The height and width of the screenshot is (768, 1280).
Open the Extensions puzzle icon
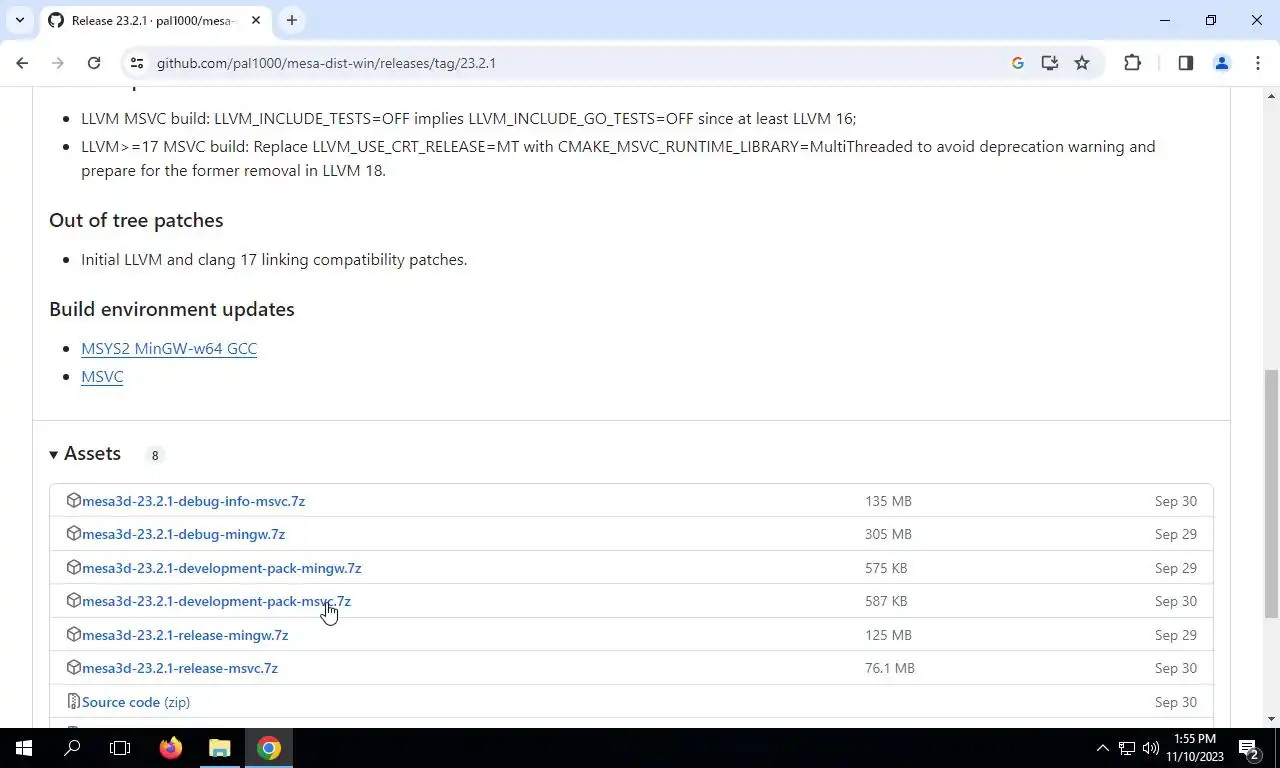tap(1132, 63)
